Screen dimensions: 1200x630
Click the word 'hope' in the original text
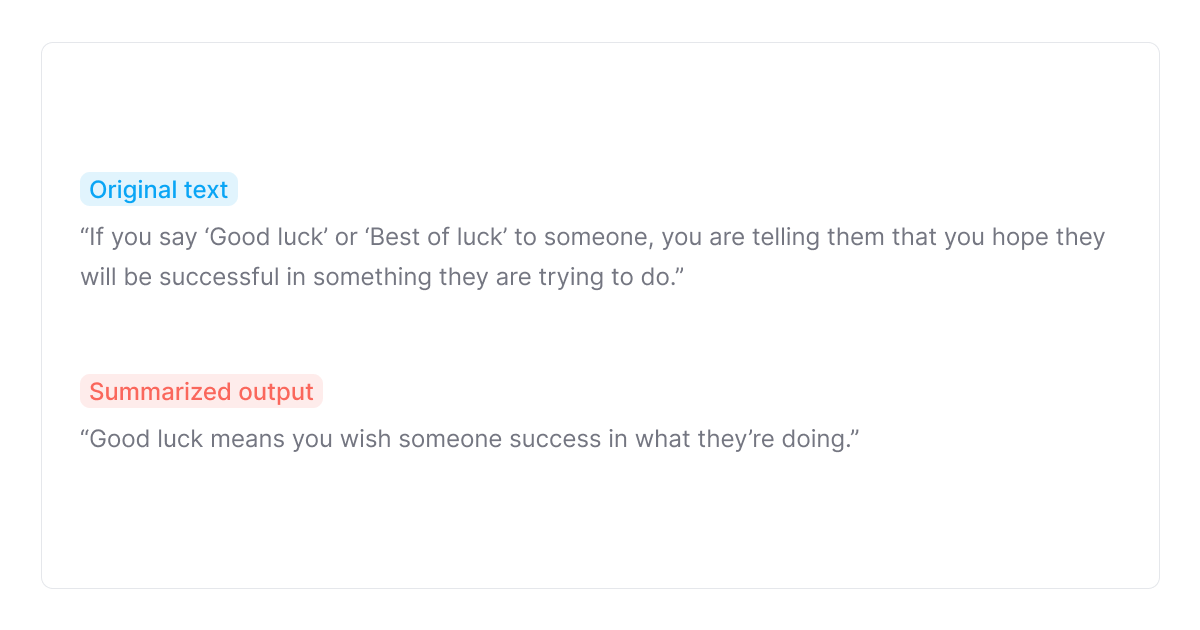pos(1003,238)
